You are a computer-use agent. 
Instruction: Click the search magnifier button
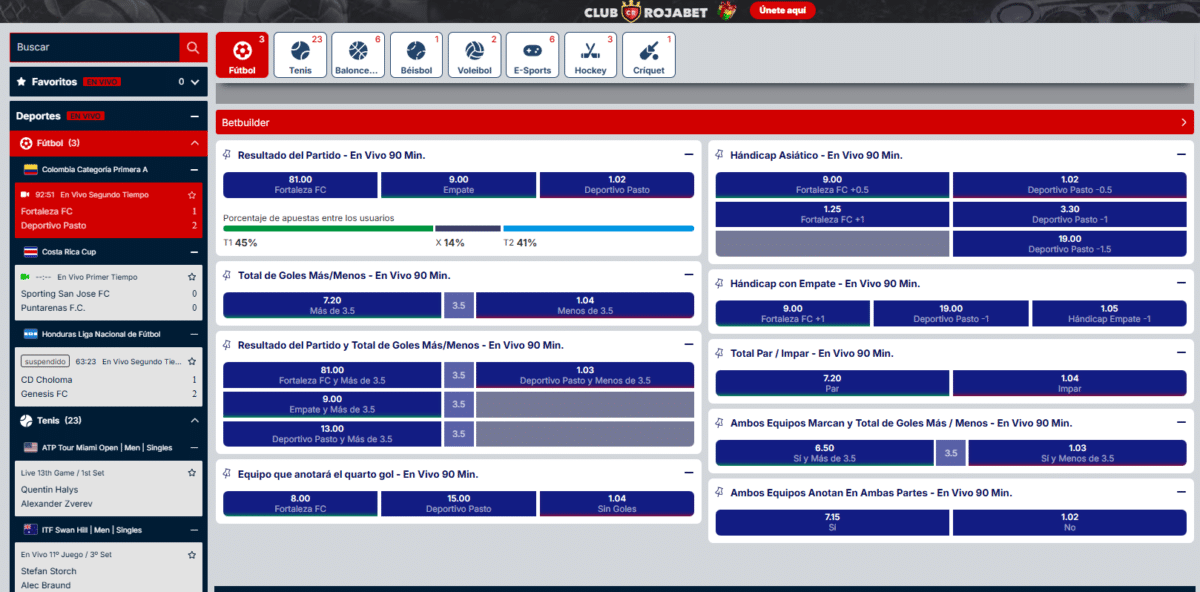(x=192, y=47)
